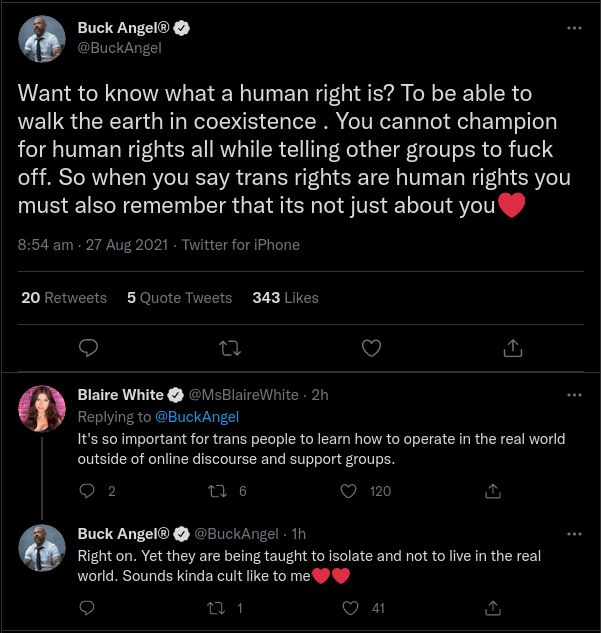This screenshot has width=601, height=633.
Task: Like Blaire White's reply with 120 likes
Action: pos(348,491)
